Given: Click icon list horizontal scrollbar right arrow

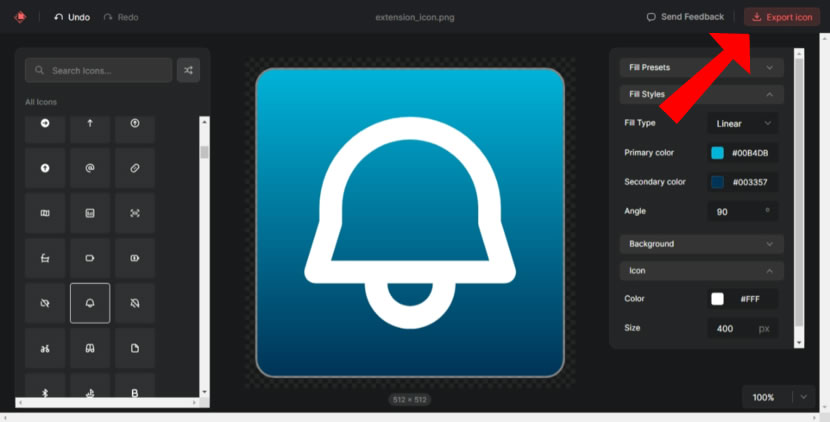Looking at the screenshot, I should click(x=194, y=403).
